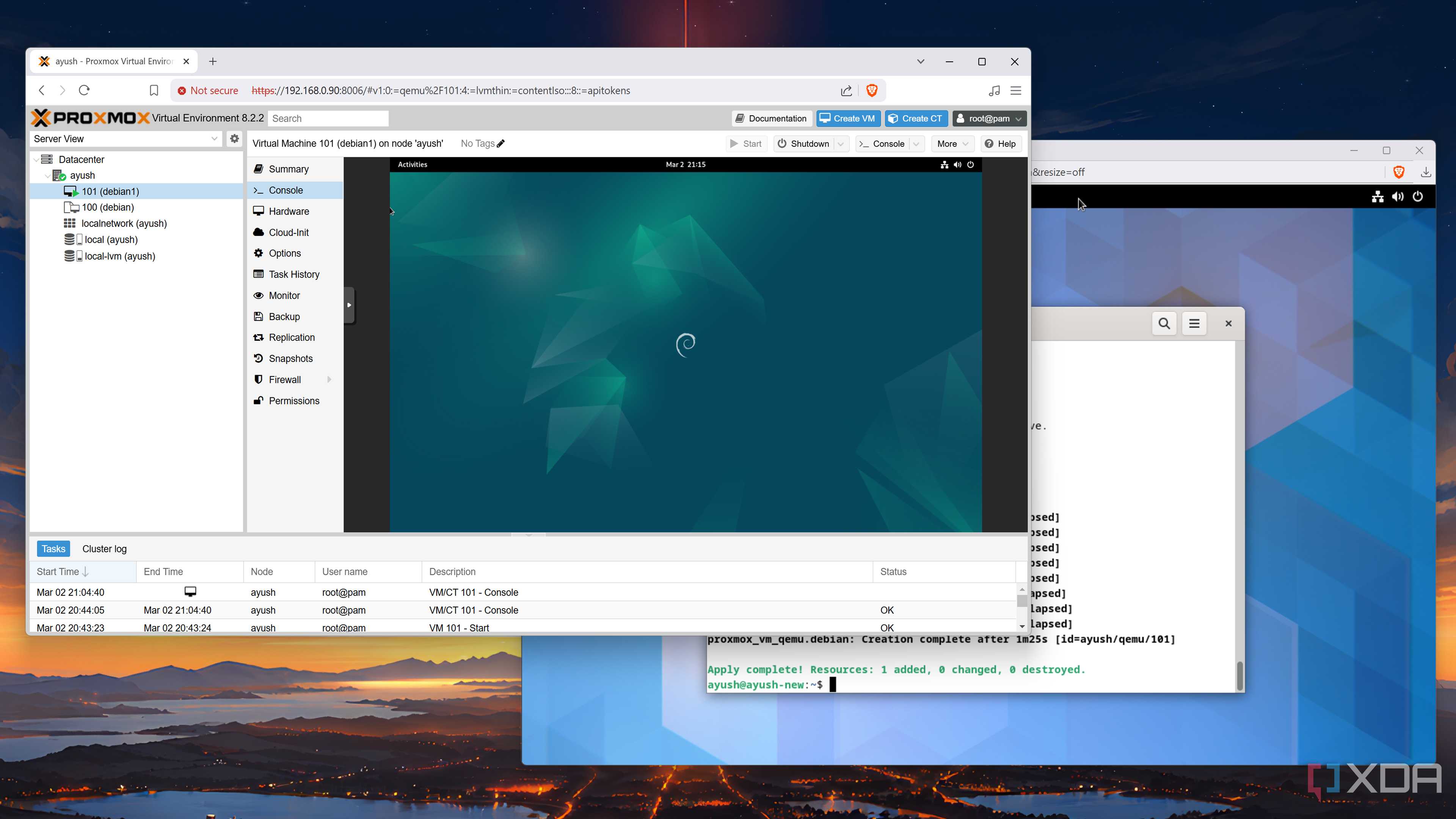Open the root@pam user menu
The image size is (1456, 819).
click(989, 118)
